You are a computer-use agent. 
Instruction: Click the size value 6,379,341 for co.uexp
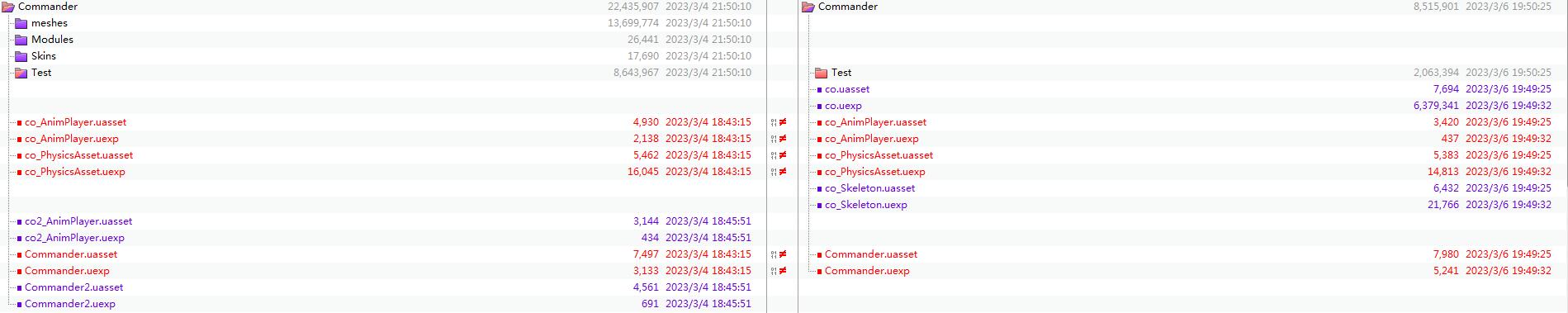pyautogui.click(x=1436, y=106)
